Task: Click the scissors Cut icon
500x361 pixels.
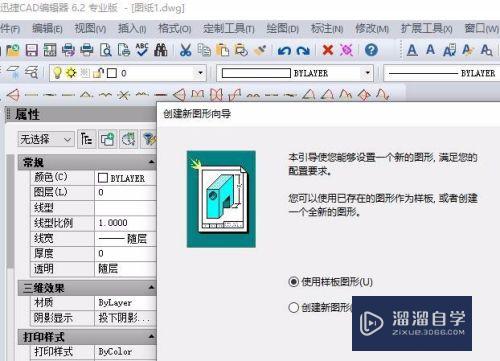Action: point(185,50)
